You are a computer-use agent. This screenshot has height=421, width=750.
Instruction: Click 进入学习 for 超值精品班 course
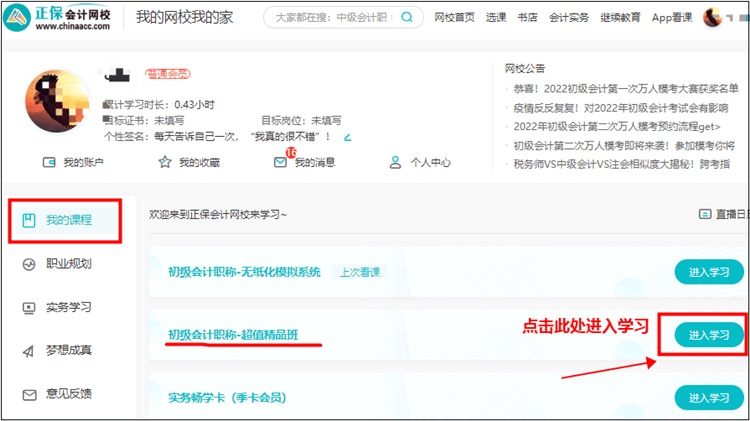coord(709,335)
